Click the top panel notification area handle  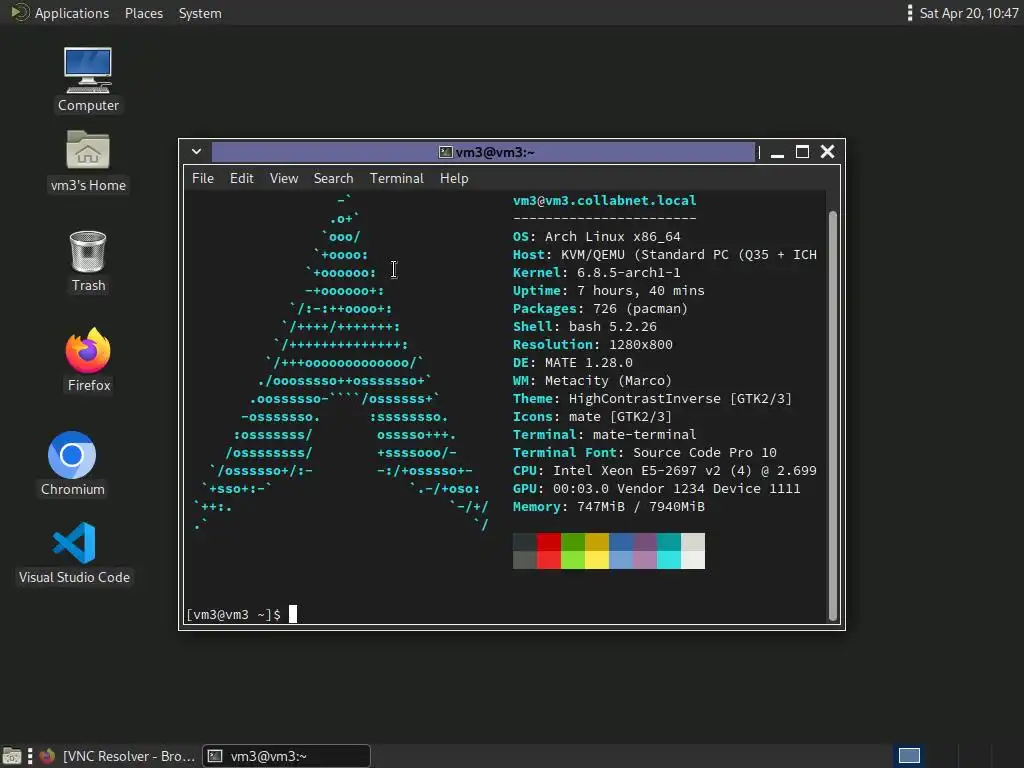(910, 13)
